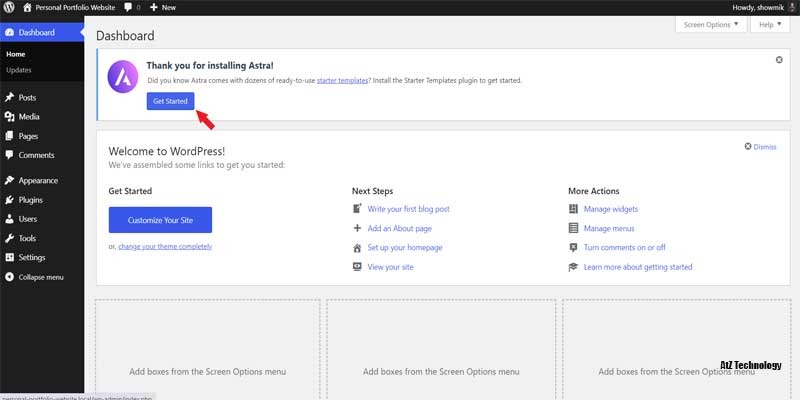
Task: Dismiss the Welcome to WordPress panel
Action: (x=761, y=147)
